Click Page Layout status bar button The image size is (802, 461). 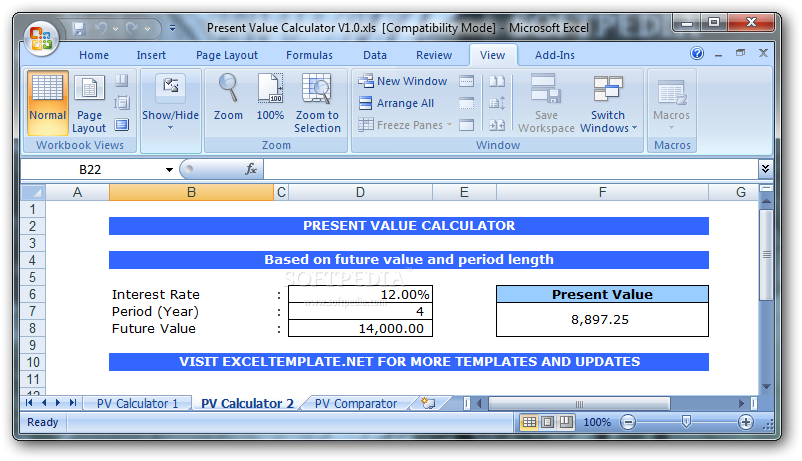[547, 422]
